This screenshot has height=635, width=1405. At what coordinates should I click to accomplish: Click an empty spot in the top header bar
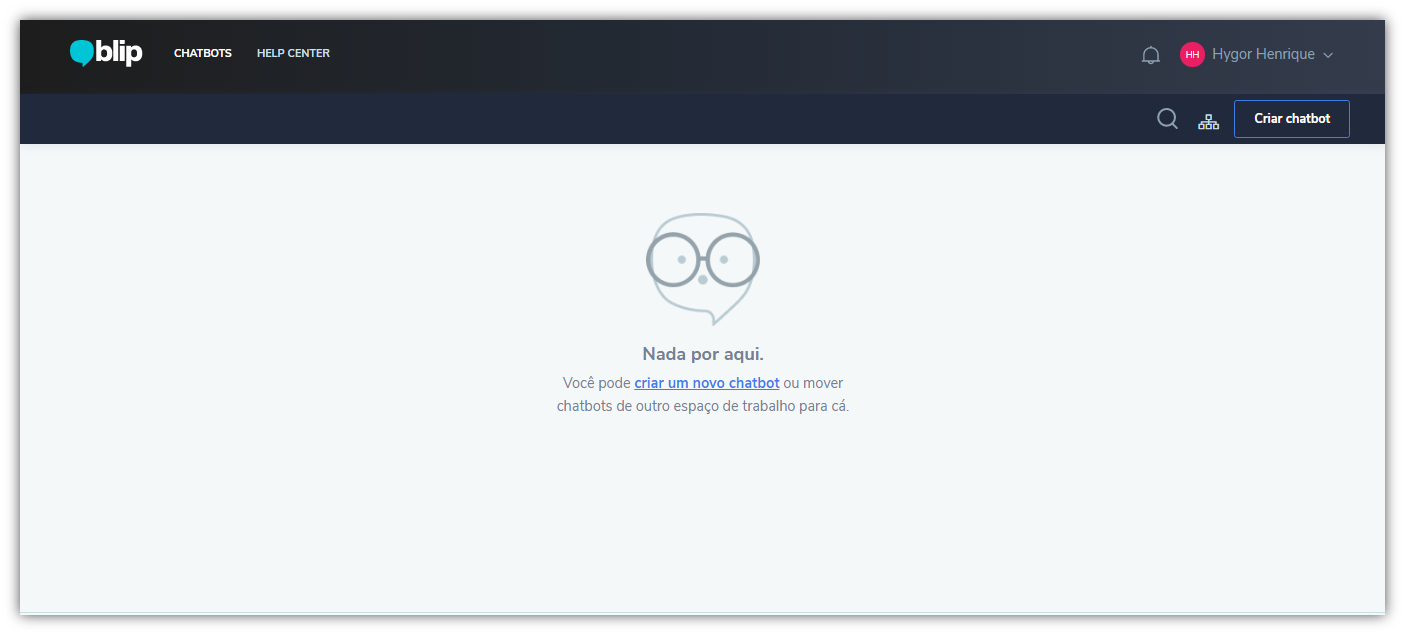pyautogui.click(x=700, y=56)
